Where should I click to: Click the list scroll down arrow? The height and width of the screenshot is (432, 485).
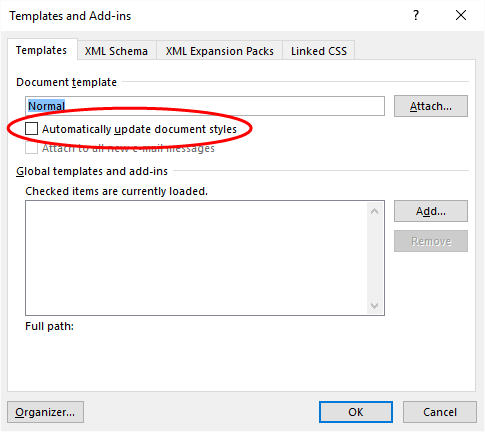coord(375,305)
